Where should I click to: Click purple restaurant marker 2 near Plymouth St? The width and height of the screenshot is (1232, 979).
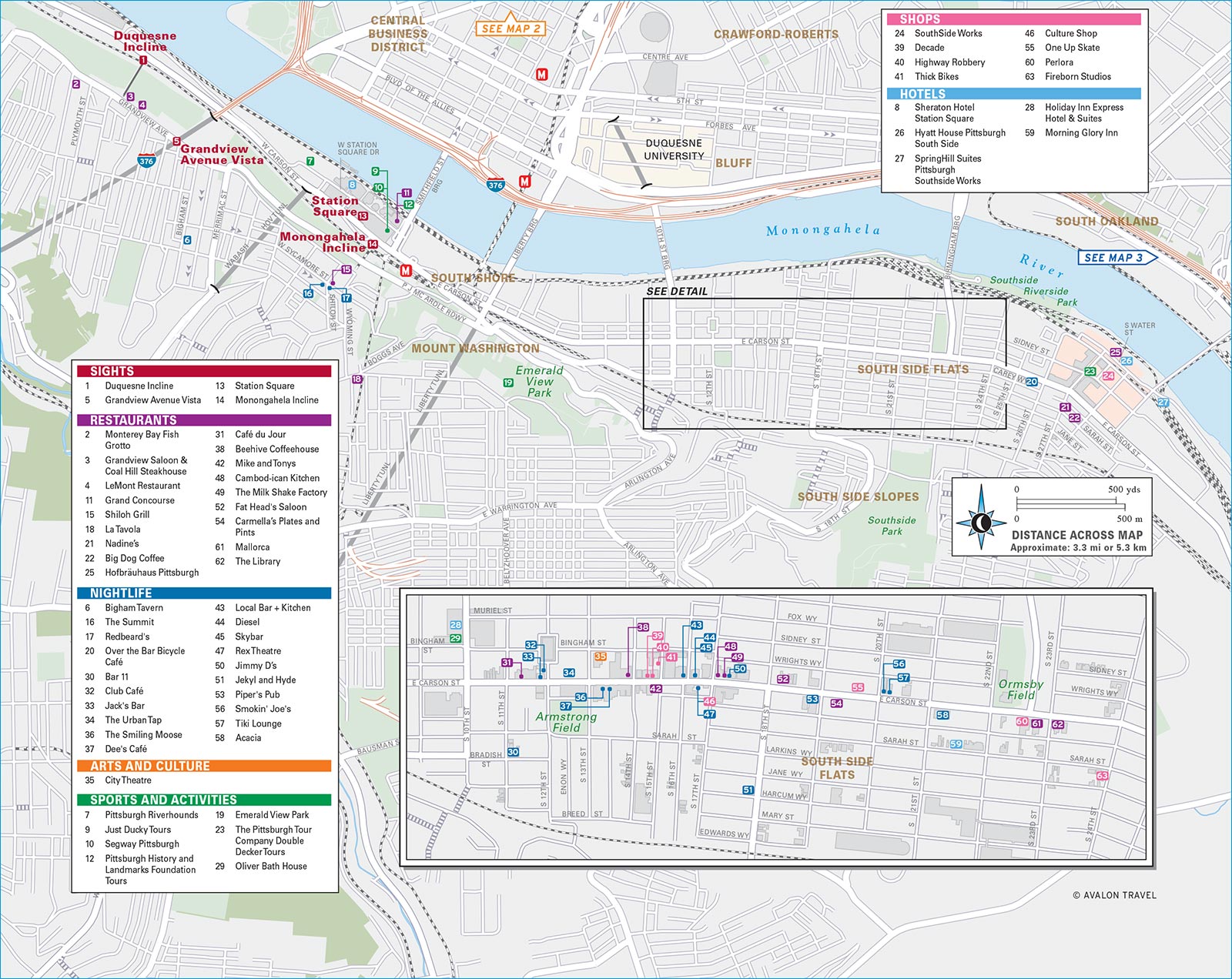[76, 84]
